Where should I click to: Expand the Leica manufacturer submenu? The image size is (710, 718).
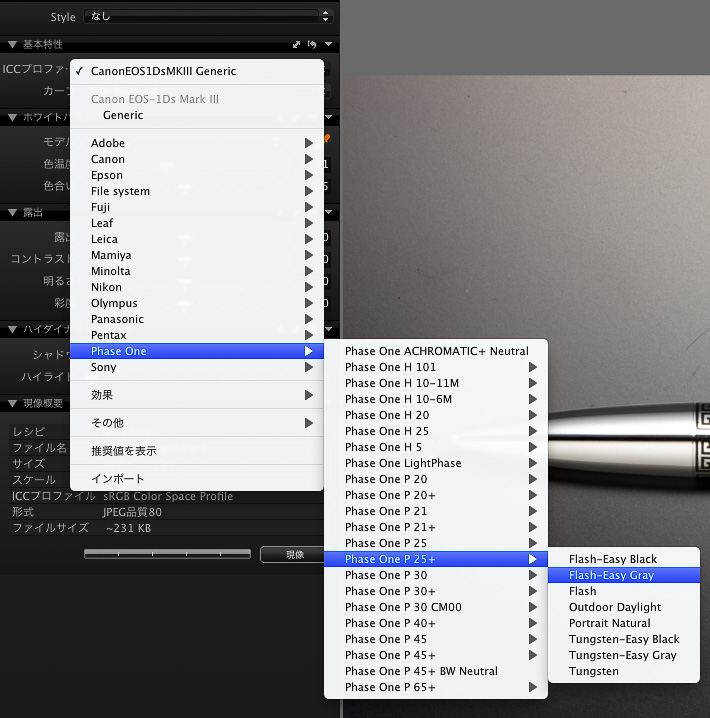point(104,239)
